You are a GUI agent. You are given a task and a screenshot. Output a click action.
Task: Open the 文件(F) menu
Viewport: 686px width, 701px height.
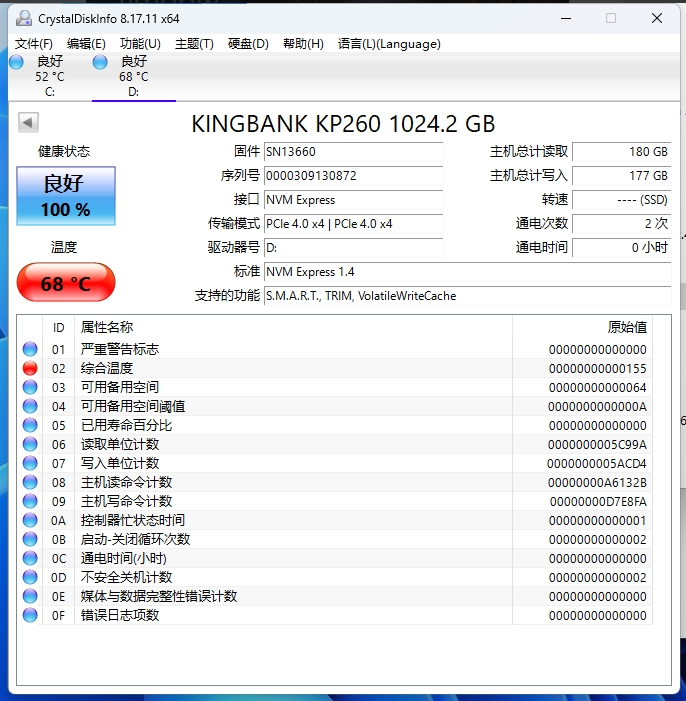[x=34, y=44]
